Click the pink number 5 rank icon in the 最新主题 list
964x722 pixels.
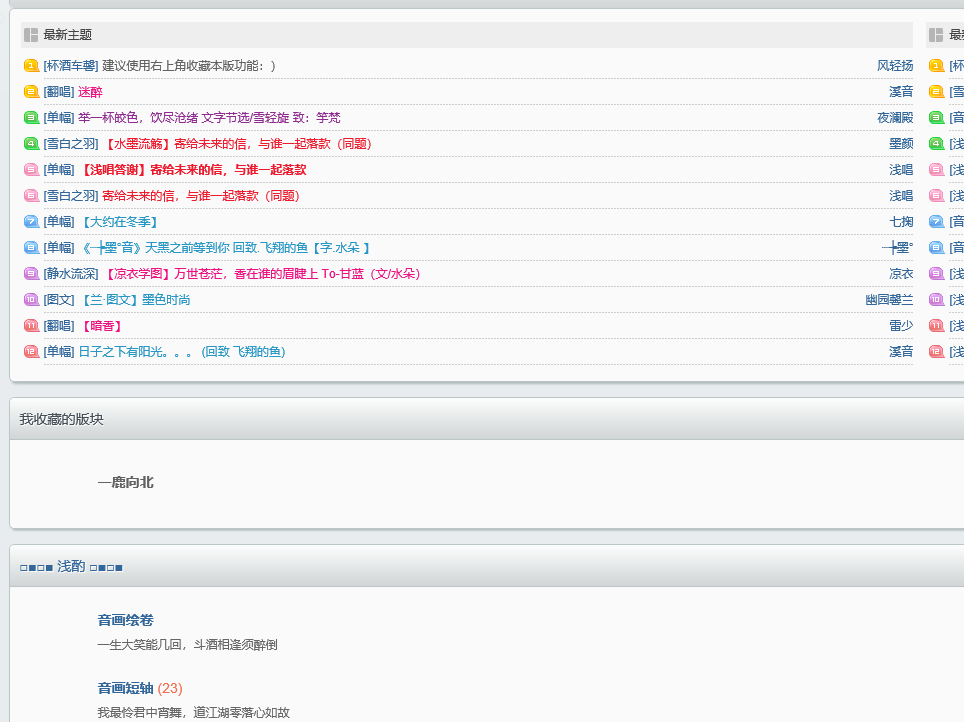31,170
